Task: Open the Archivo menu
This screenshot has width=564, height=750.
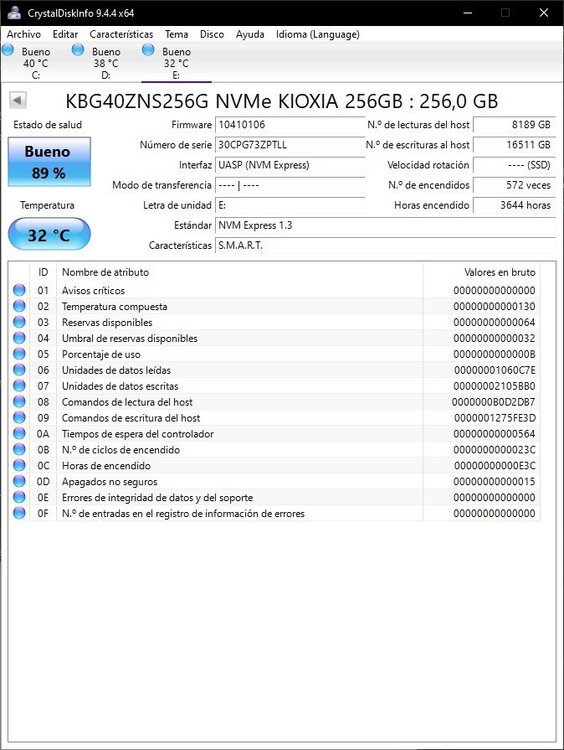Action: click(23, 34)
